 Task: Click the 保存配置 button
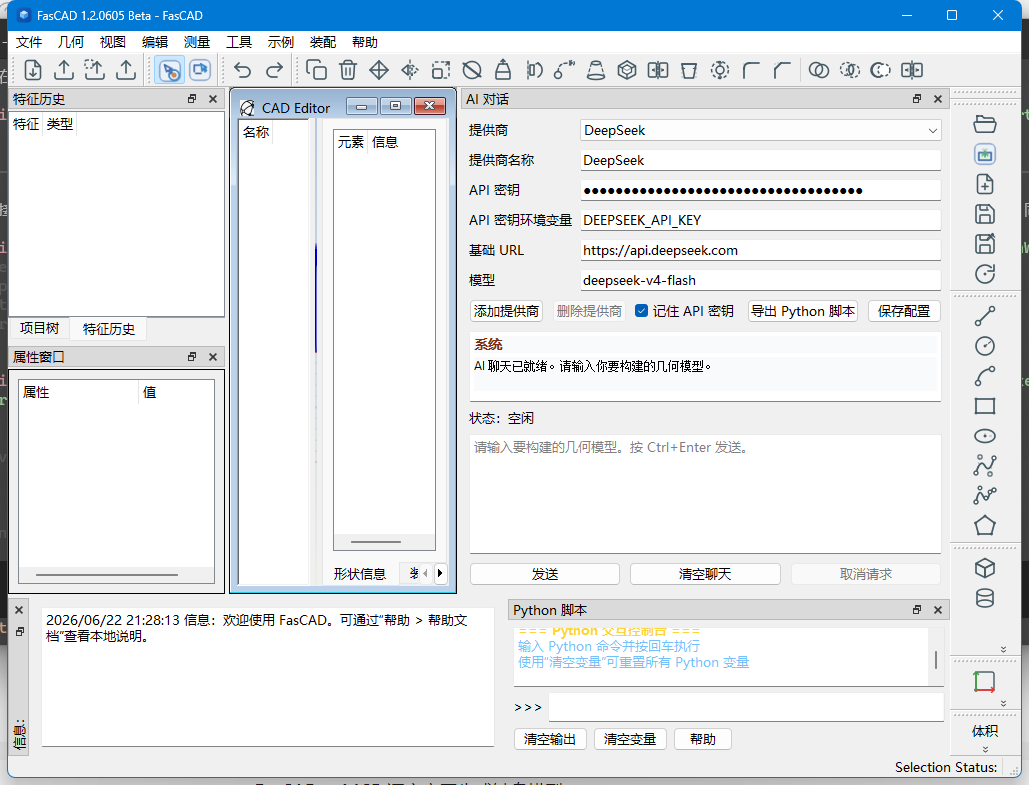(x=904, y=311)
